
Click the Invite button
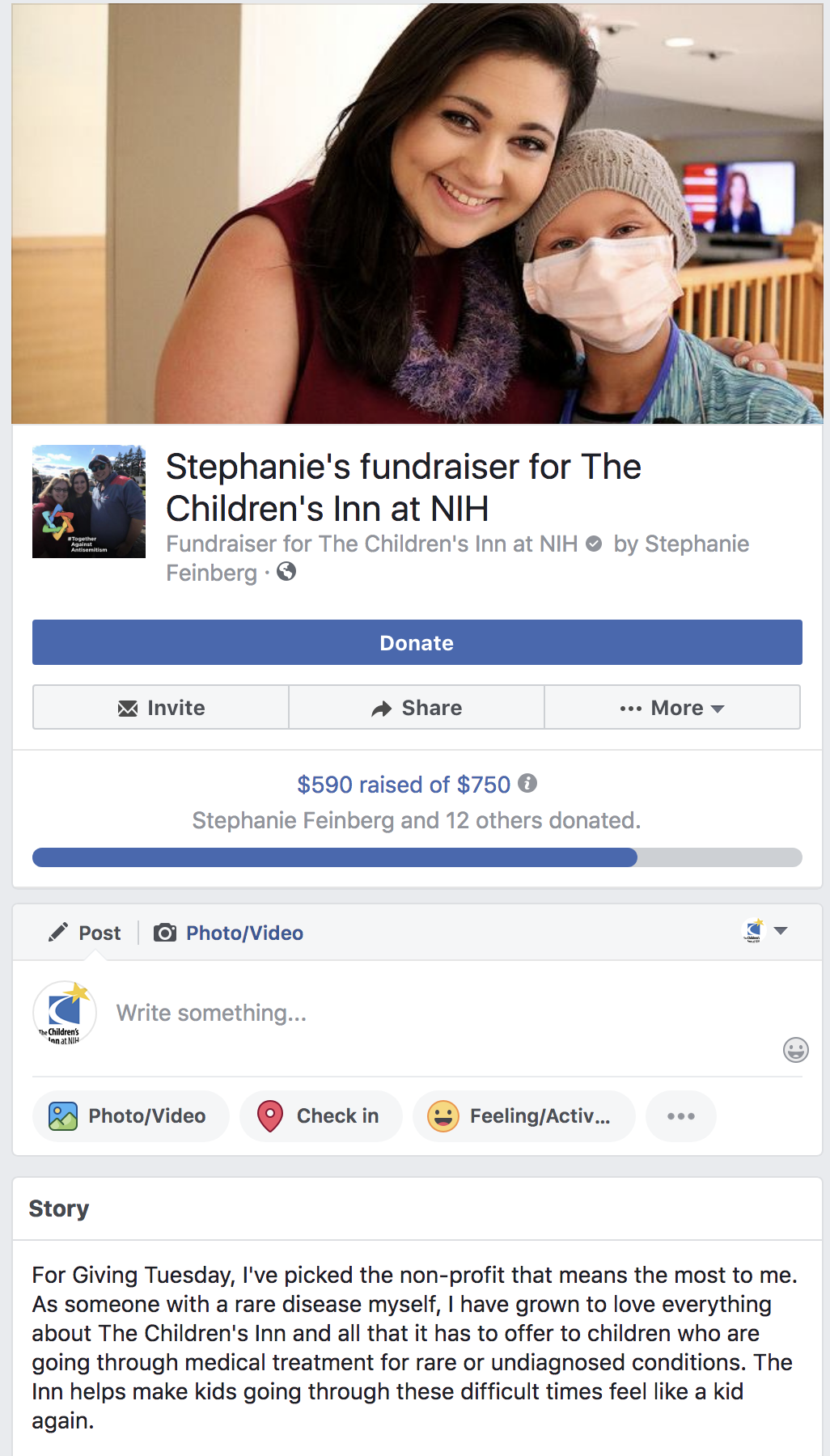coord(161,708)
